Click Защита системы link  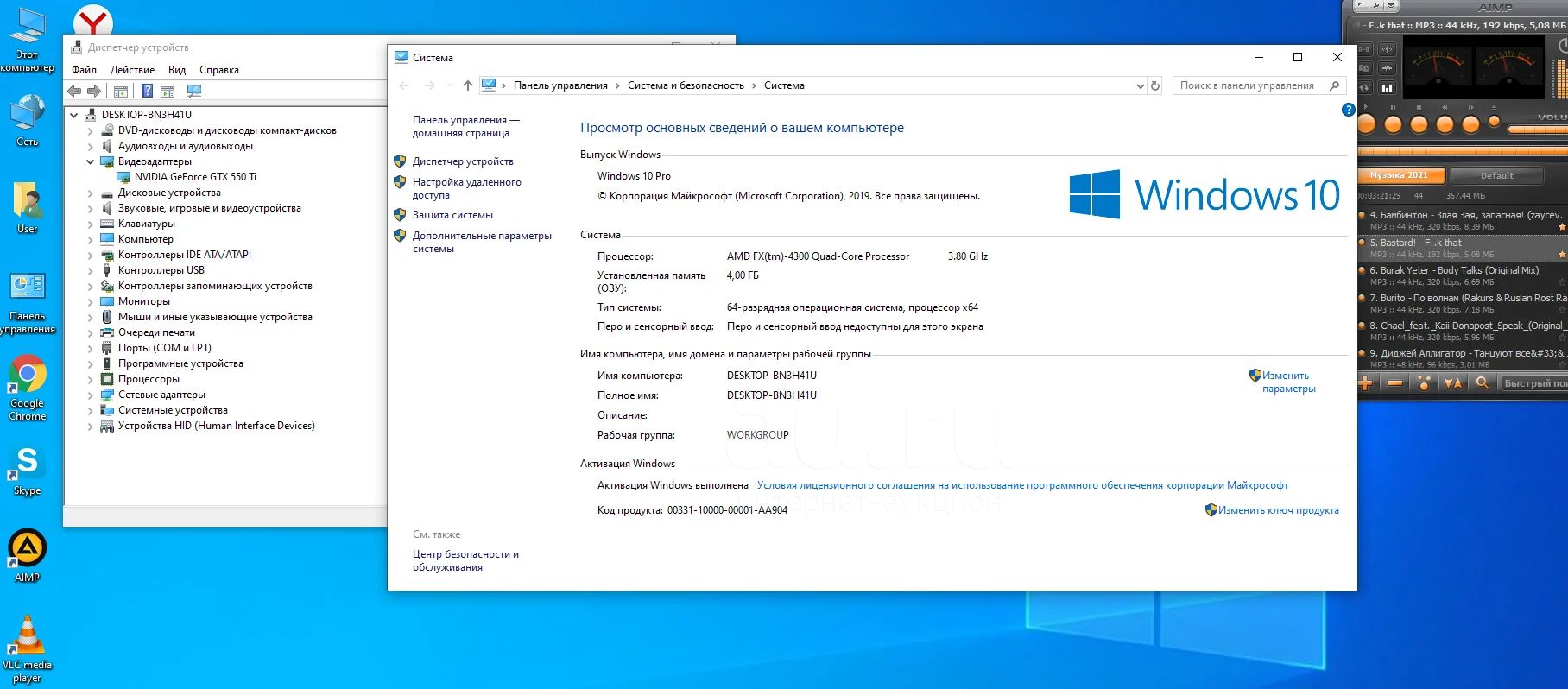tap(452, 215)
